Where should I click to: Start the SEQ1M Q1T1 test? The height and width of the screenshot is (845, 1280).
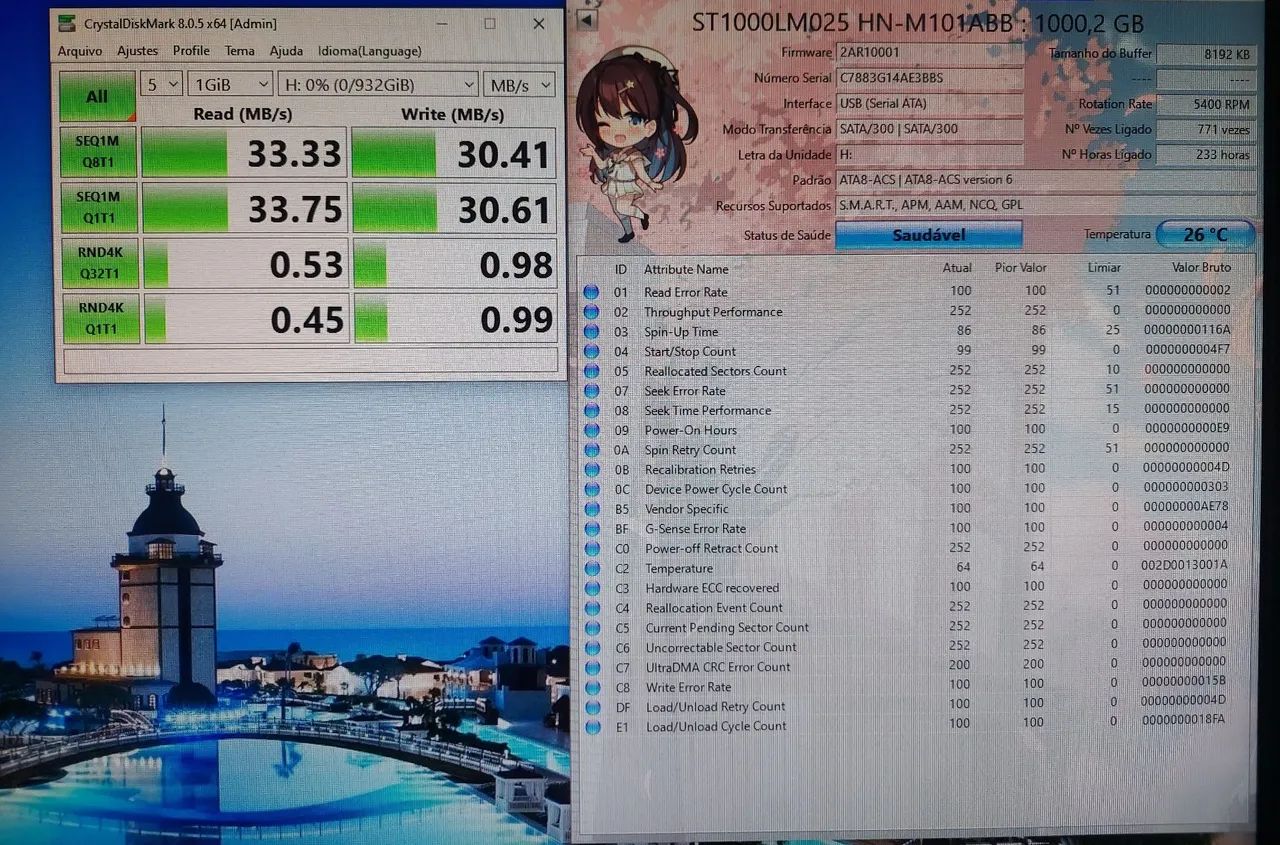(x=98, y=208)
